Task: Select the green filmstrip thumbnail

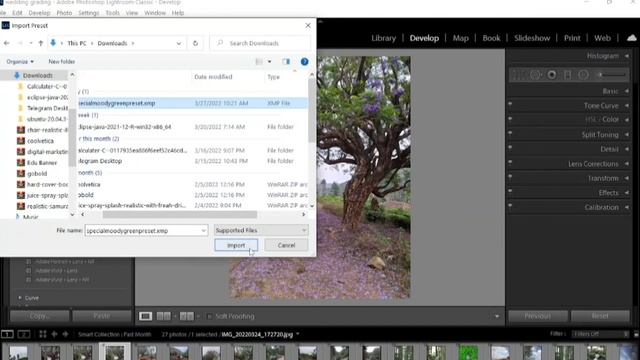Action: click(468, 352)
